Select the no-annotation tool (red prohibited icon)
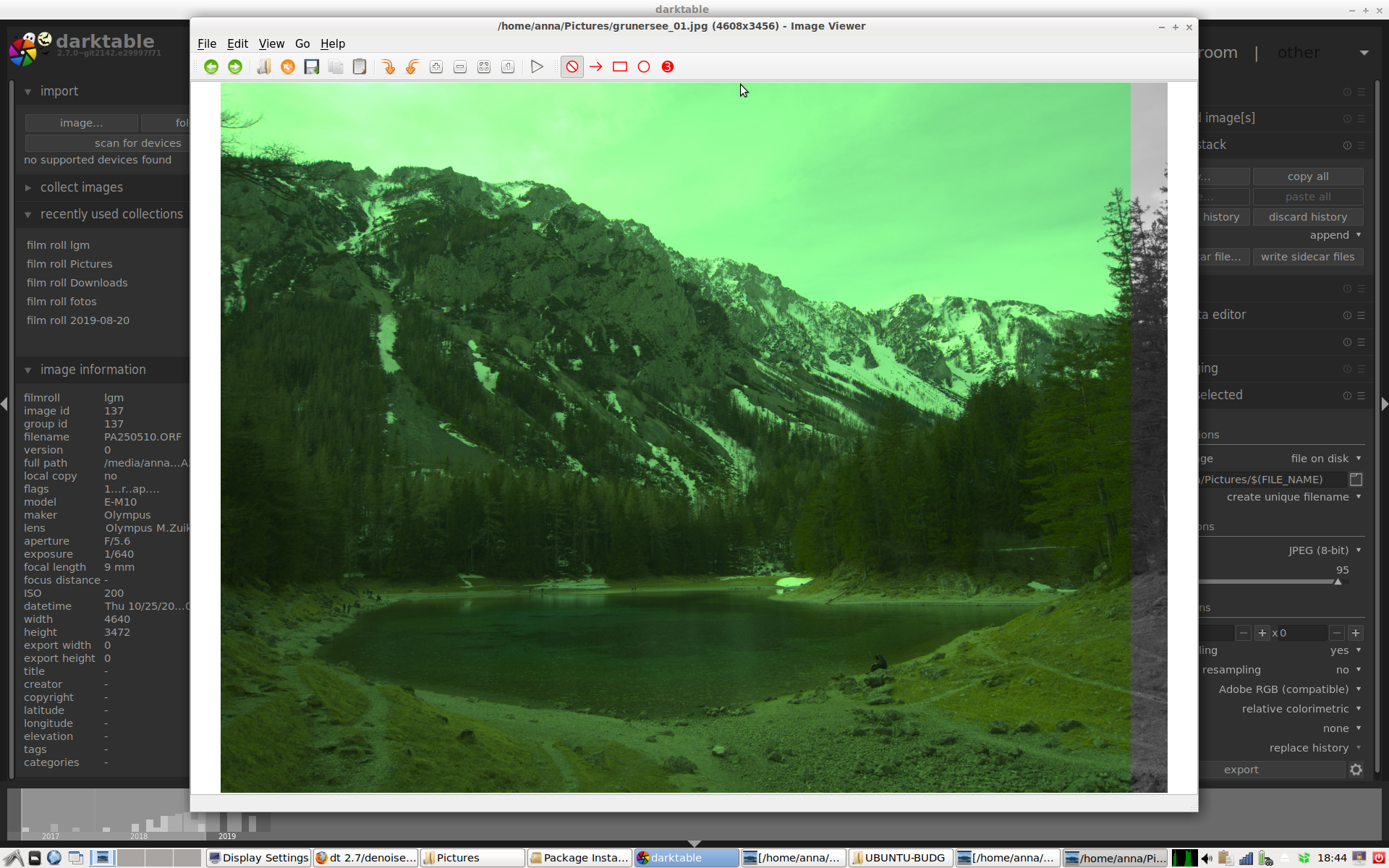 click(x=572, y=67)
